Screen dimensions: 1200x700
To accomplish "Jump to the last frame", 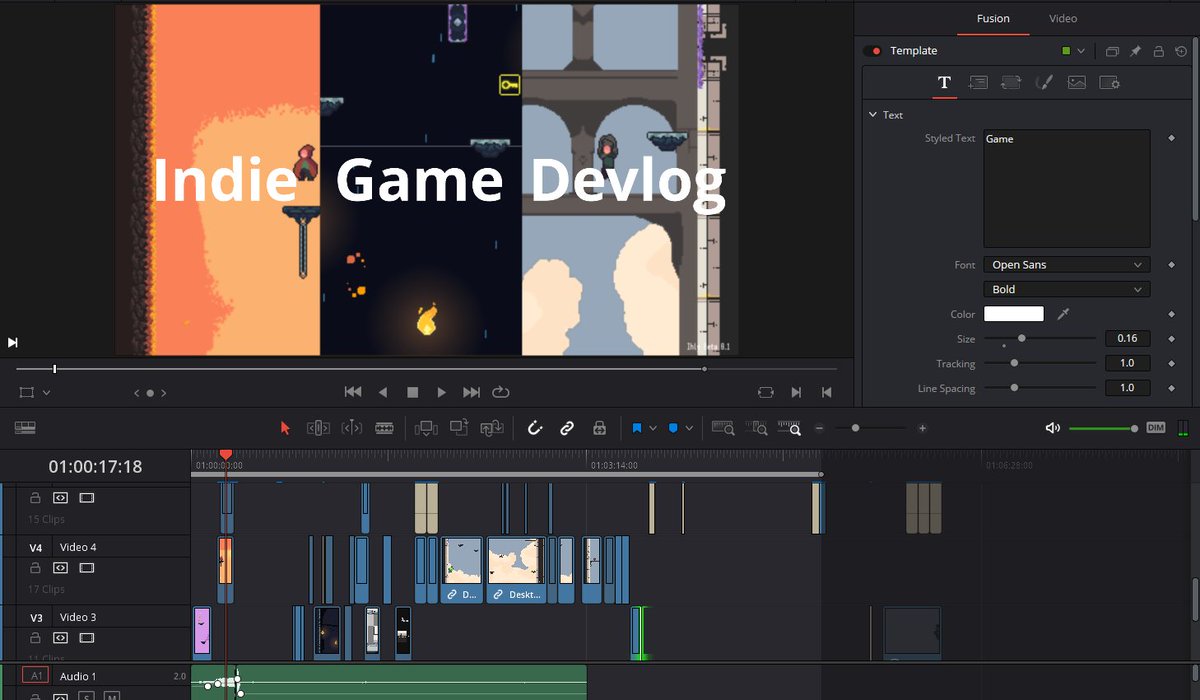I will 471,393.
